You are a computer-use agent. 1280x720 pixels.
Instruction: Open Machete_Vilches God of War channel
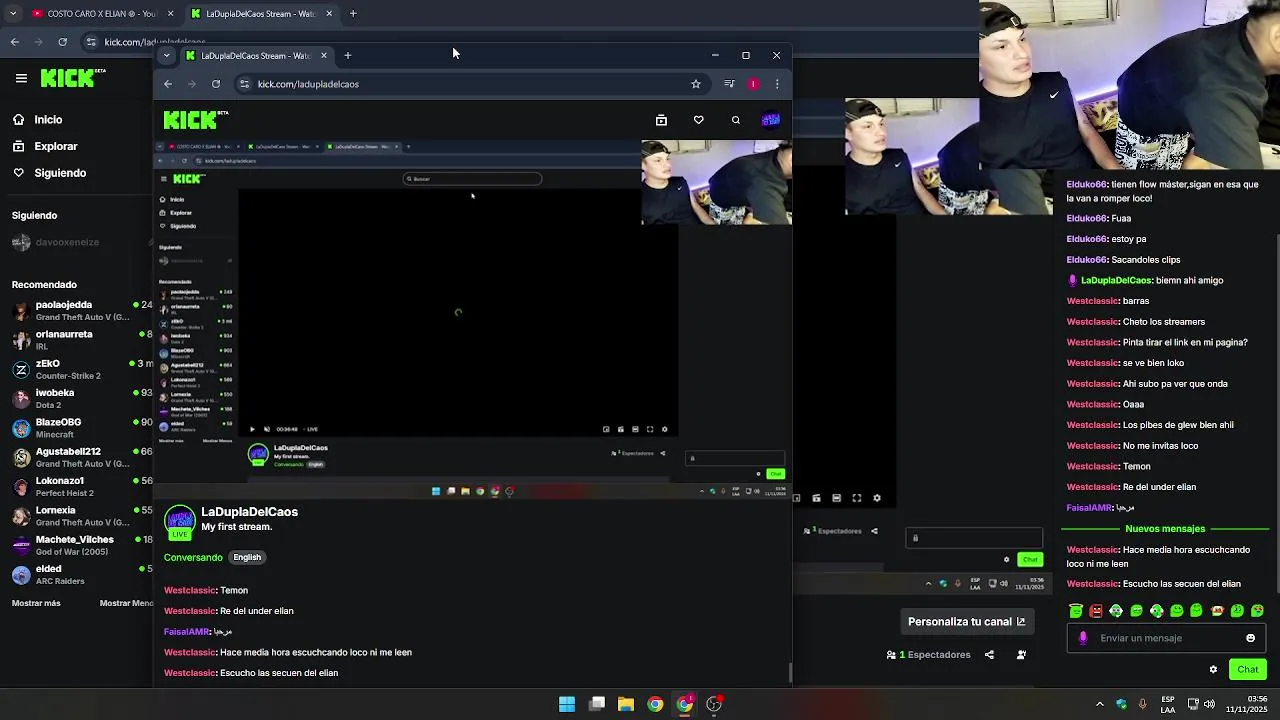(x=81, y=545)
